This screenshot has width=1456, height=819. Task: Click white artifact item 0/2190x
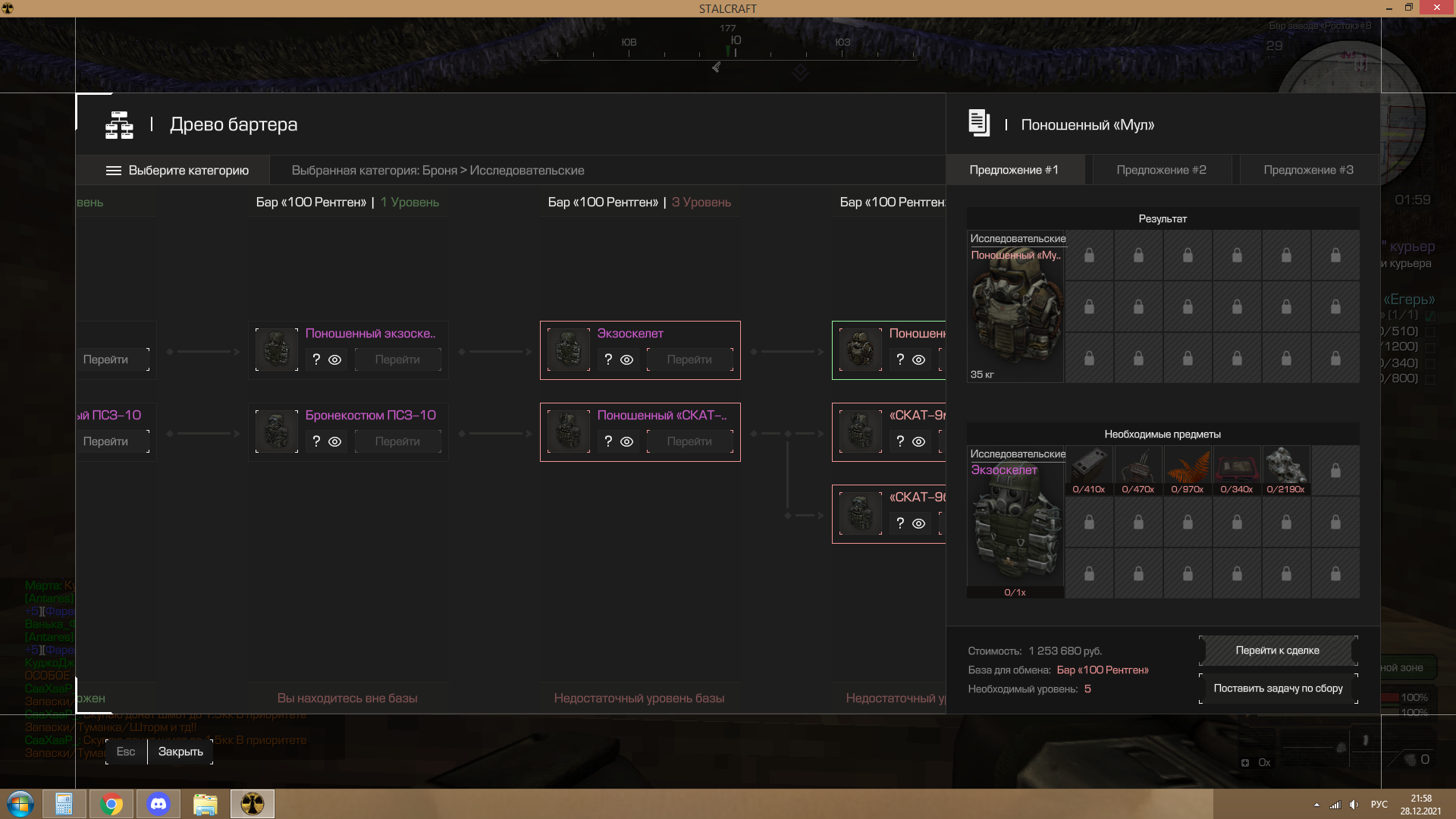(x=1286, y=471)
